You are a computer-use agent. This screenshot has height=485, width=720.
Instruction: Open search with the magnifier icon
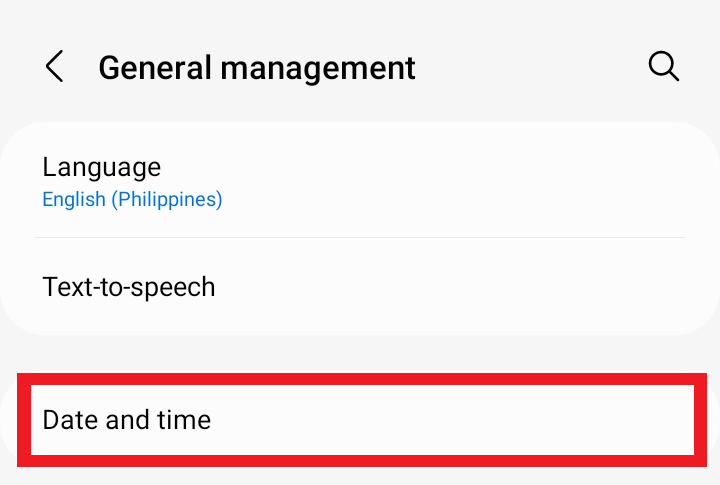pos(664,66)
